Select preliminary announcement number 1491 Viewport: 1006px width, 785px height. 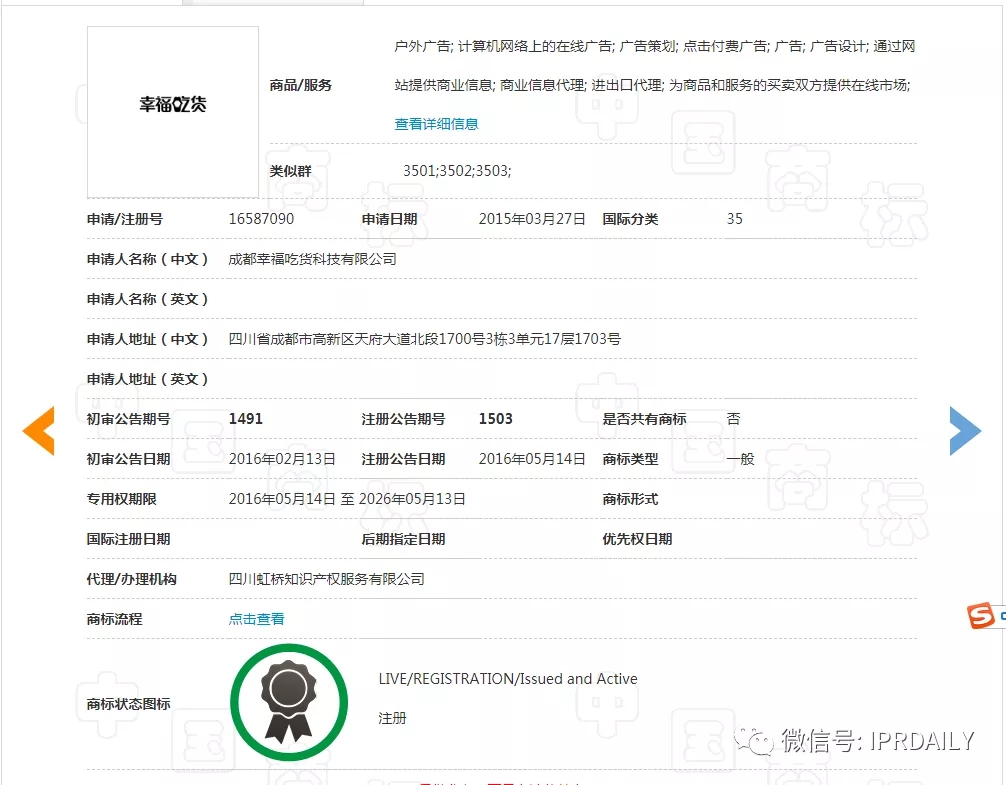(246, 419)
